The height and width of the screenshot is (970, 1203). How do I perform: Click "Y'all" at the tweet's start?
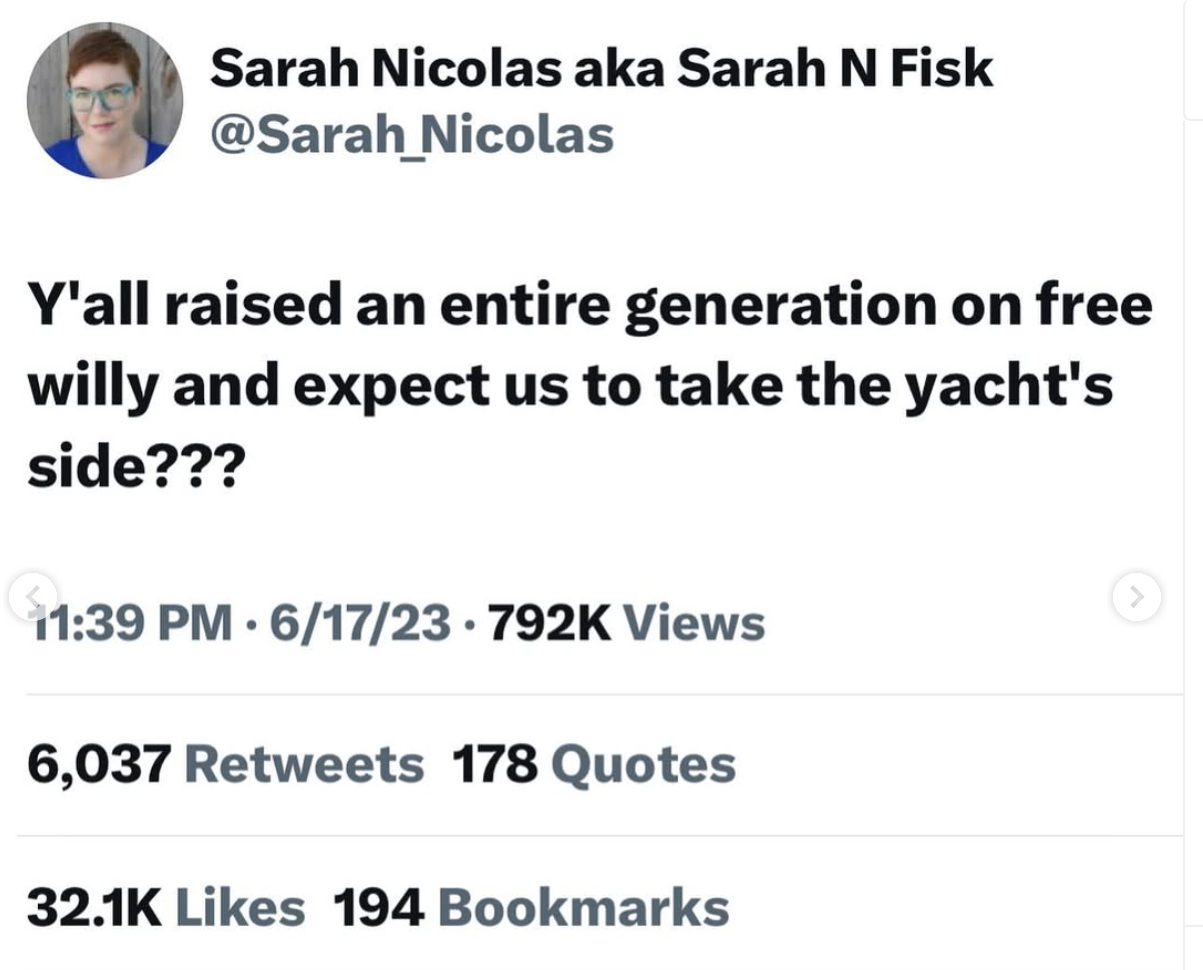coord(87,305)
